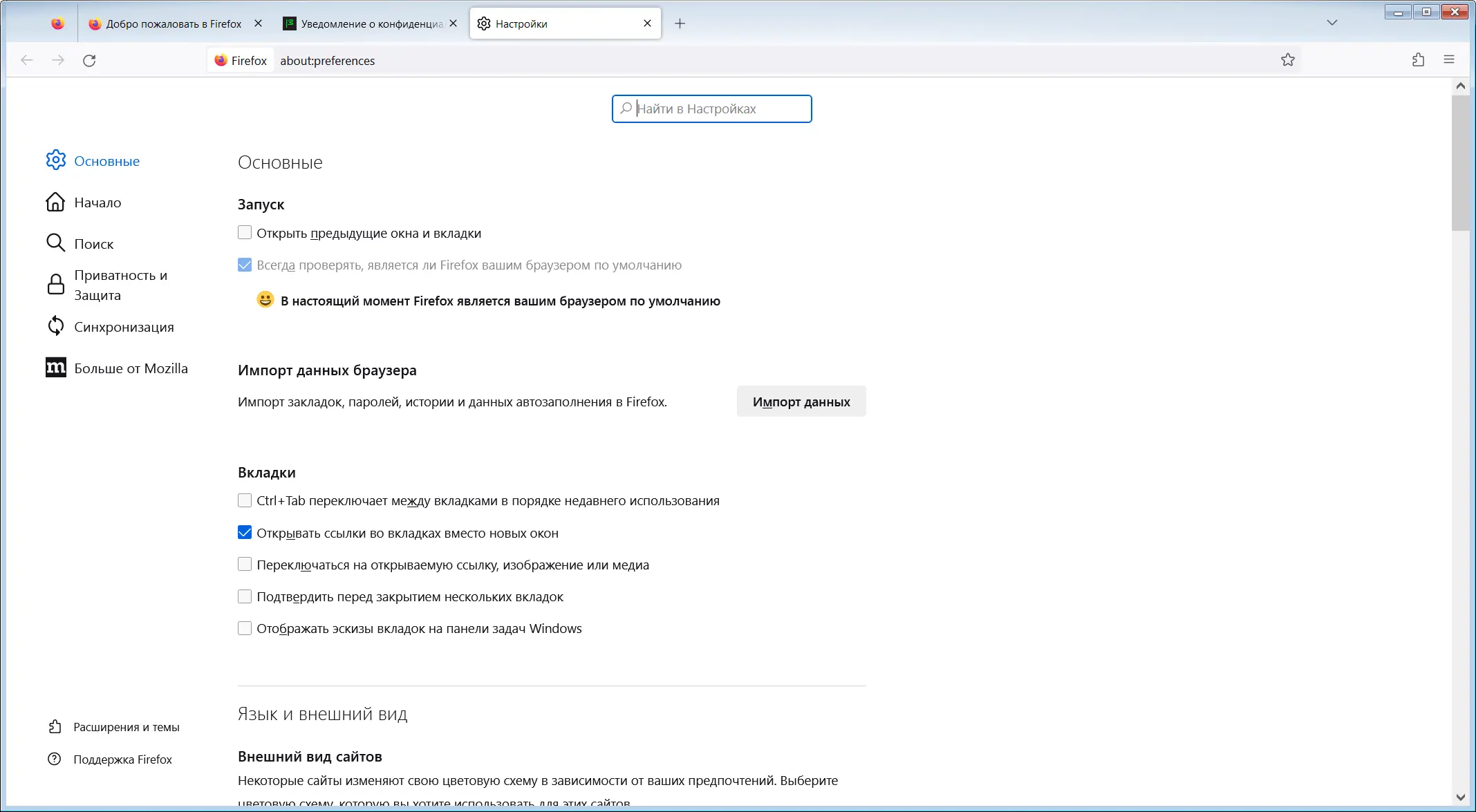
Task: Click the Импорт данных button
Action: 801,402
